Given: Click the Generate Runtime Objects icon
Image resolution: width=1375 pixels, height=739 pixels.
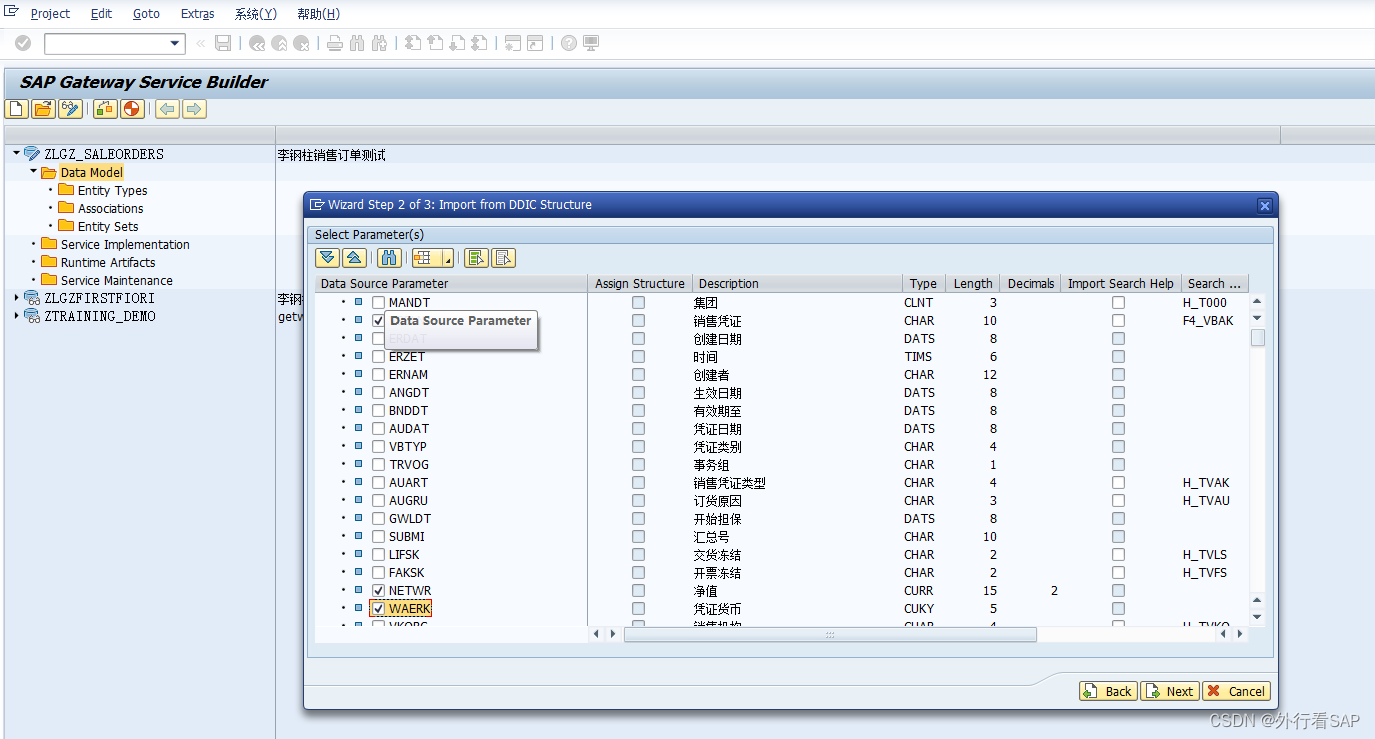Looking at the screenshot, I should [130, 109].
